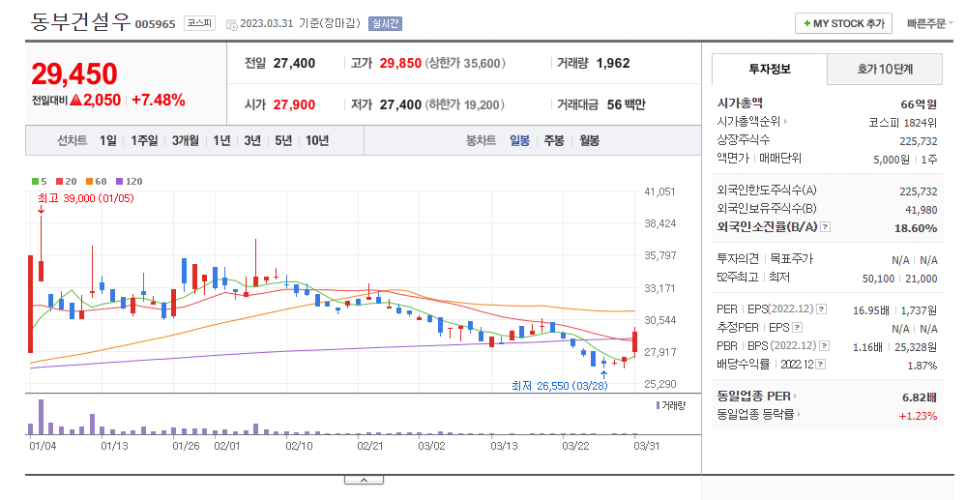Click help icon next to PBR BPS(2022.12)

(x=824, y=346)
